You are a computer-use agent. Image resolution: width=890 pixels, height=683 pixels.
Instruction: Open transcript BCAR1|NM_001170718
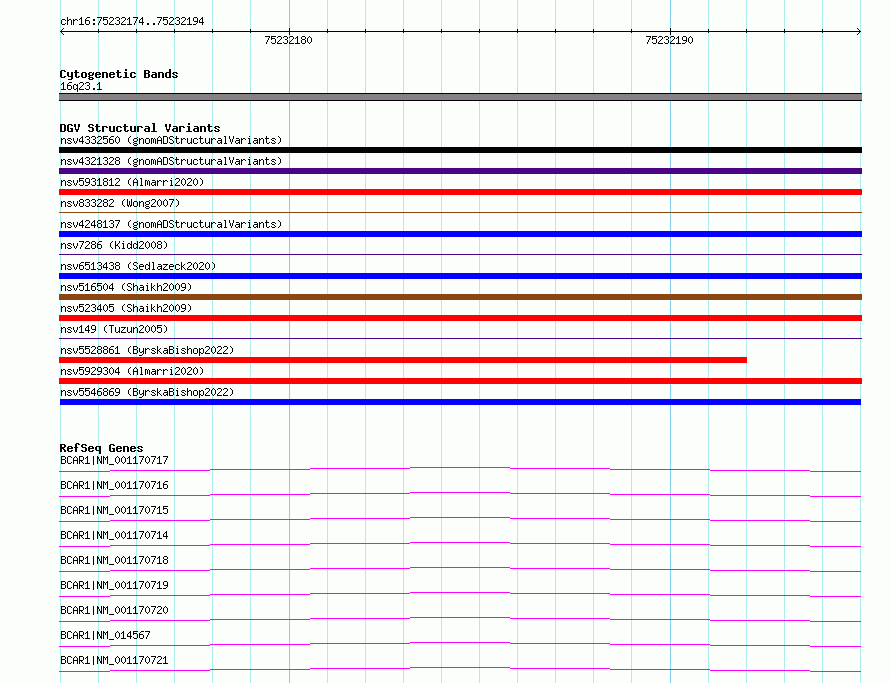114,560
